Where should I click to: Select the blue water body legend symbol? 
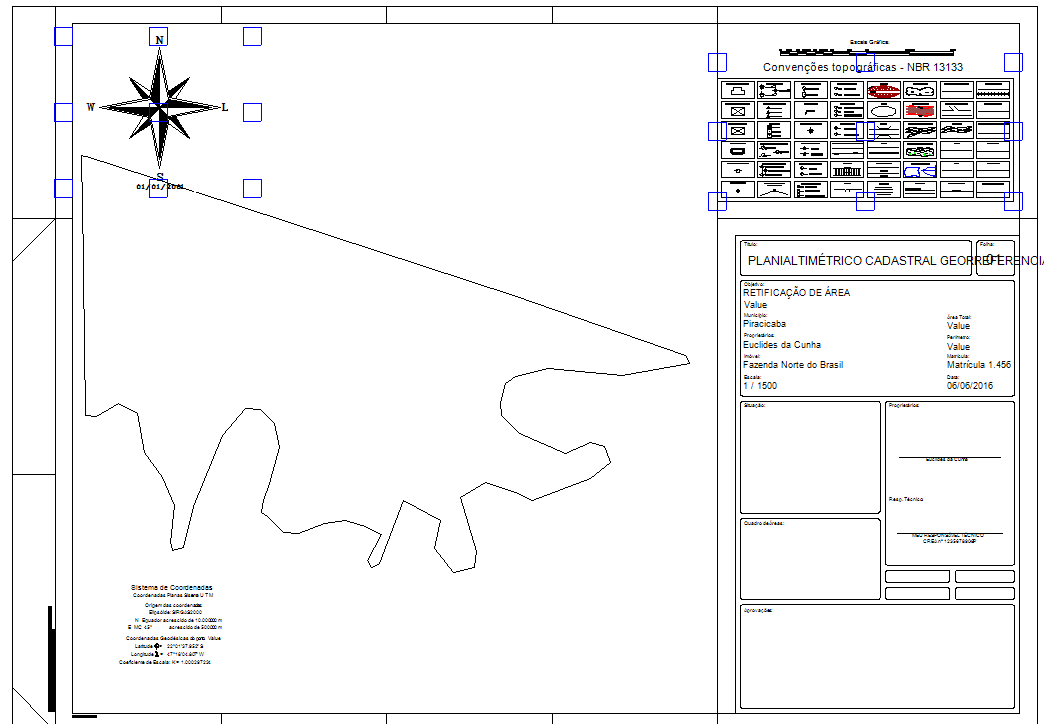[919, 171]
